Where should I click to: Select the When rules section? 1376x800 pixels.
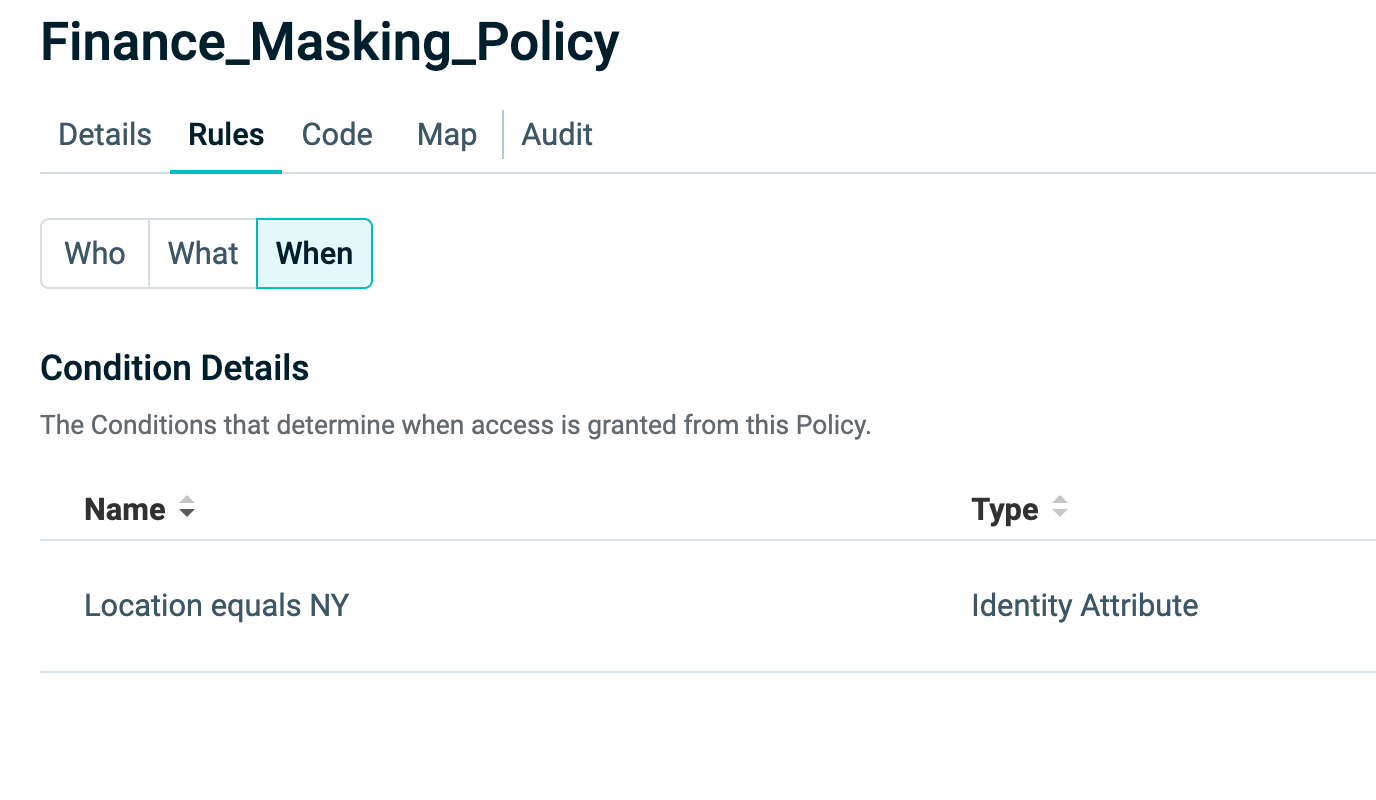[x=314, y=254]
